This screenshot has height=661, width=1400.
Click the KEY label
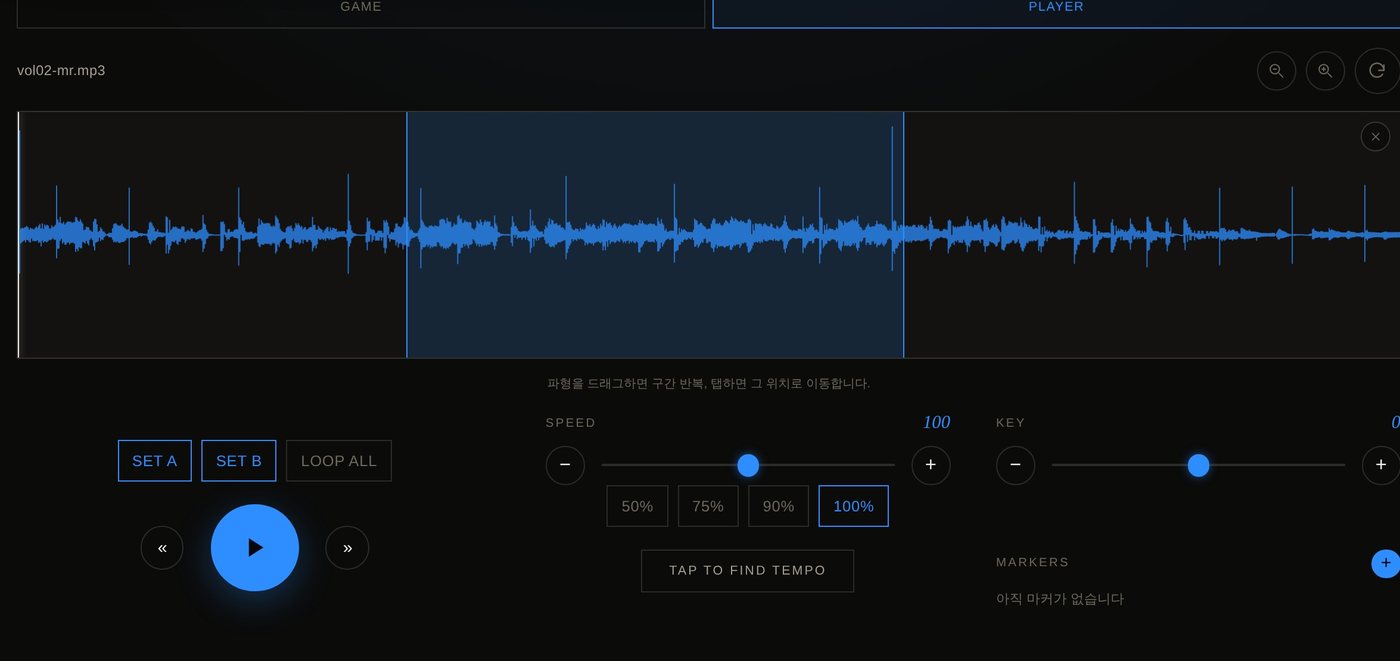tap(1011, 423)
